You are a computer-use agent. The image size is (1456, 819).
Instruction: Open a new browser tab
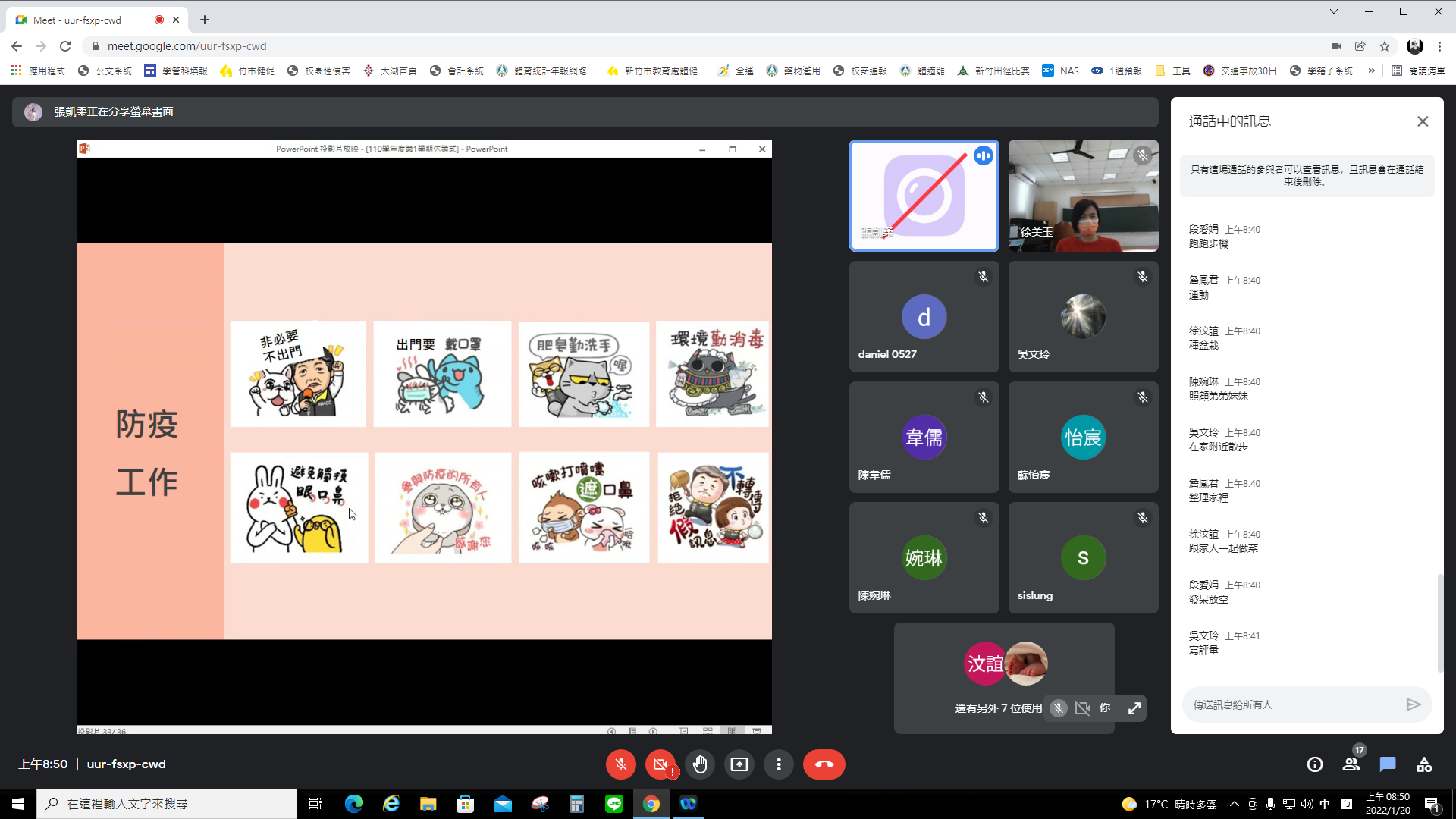point(205,20)
